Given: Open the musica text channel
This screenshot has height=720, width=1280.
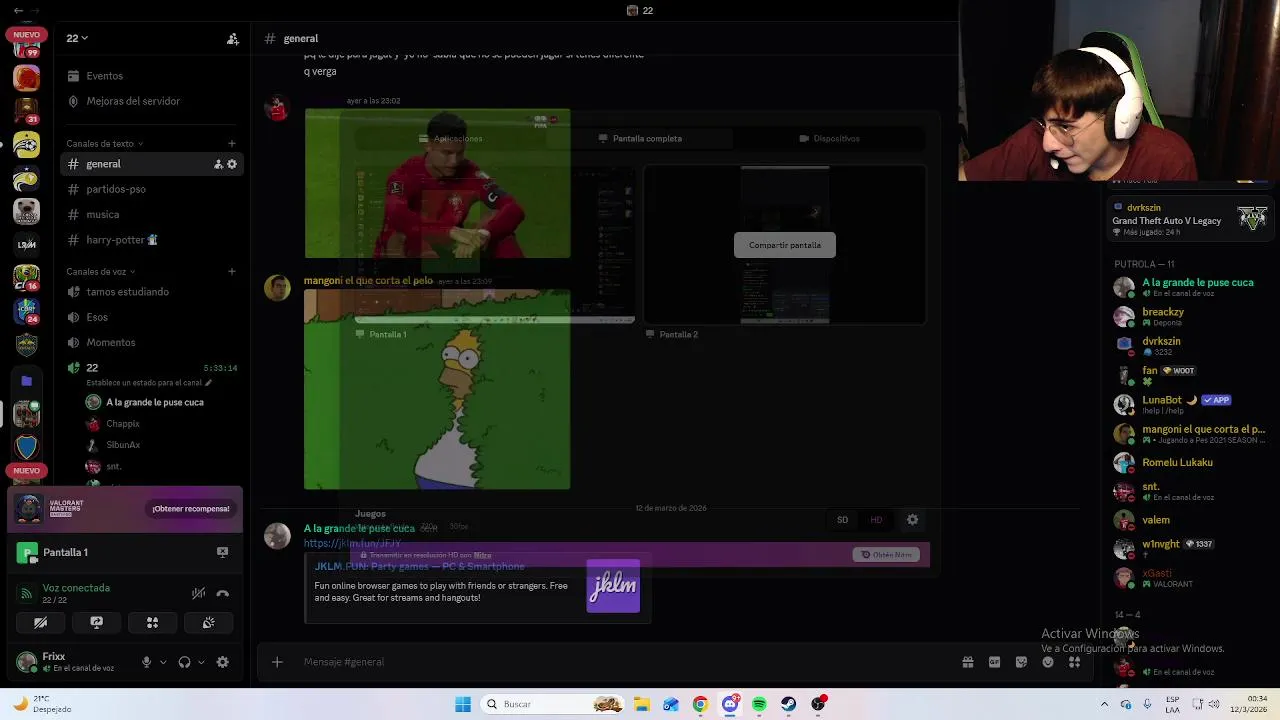Looking at the screenshot, I should [103, 214].
